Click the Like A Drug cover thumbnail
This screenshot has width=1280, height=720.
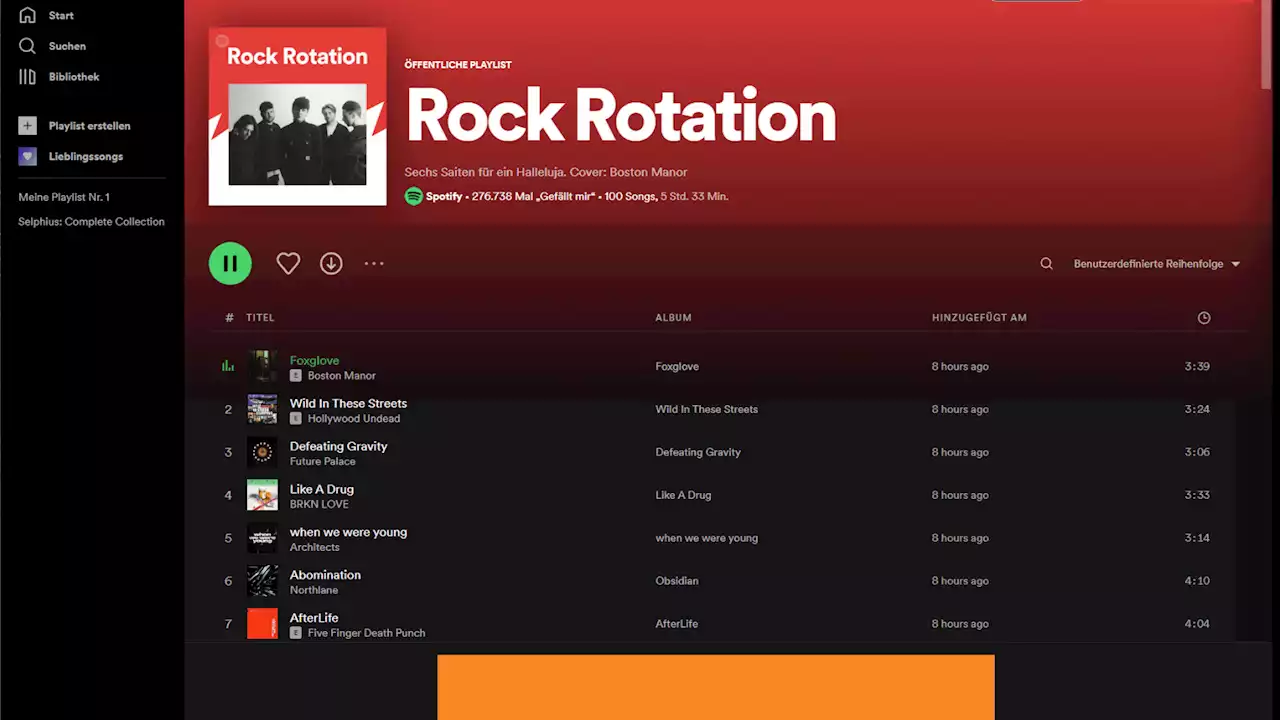(262, 495)
